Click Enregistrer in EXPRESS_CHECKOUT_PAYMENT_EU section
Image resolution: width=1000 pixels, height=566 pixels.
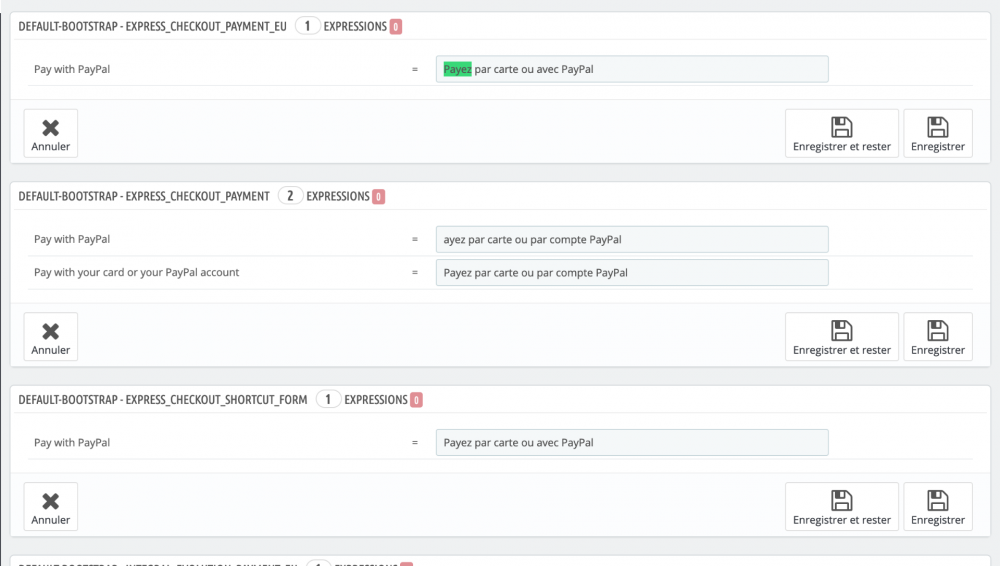938,133
